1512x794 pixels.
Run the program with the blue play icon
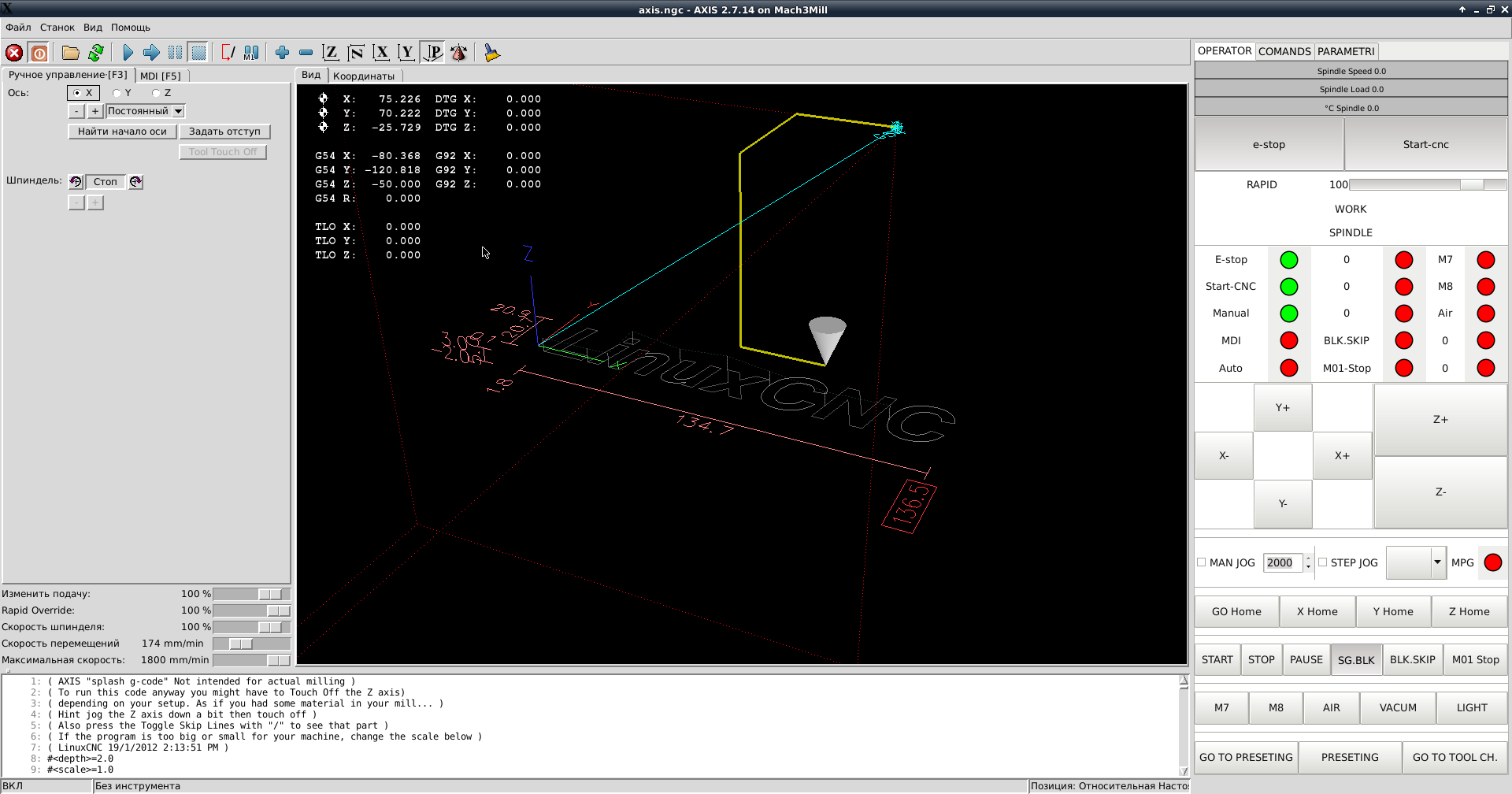pos(128,53)
